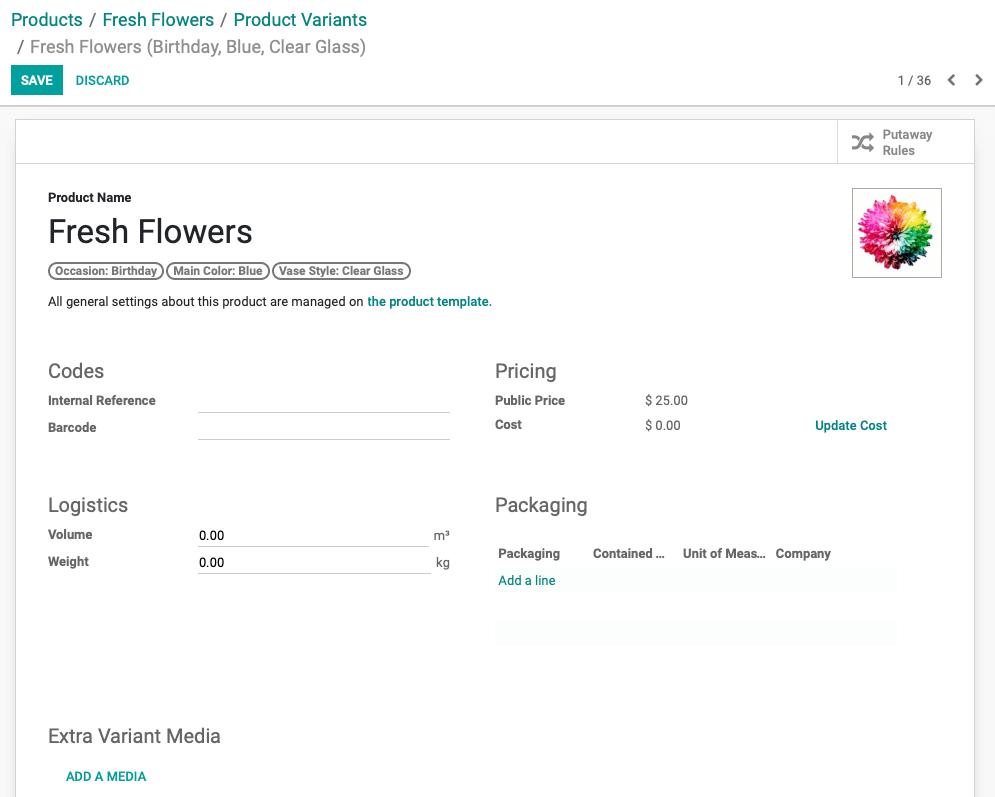Add a line in Packaging table
Screen dimensions: 995x797
(527, 580)
